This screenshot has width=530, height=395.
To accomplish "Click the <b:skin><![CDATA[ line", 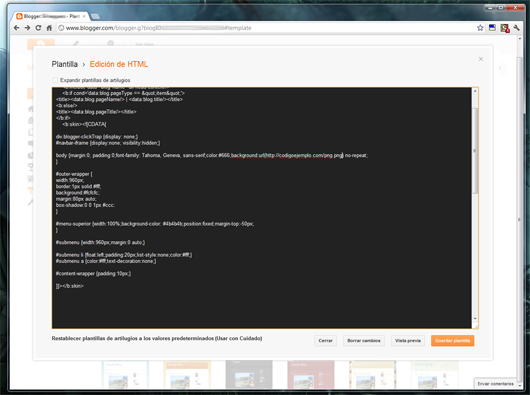I will tap(84, 124).
